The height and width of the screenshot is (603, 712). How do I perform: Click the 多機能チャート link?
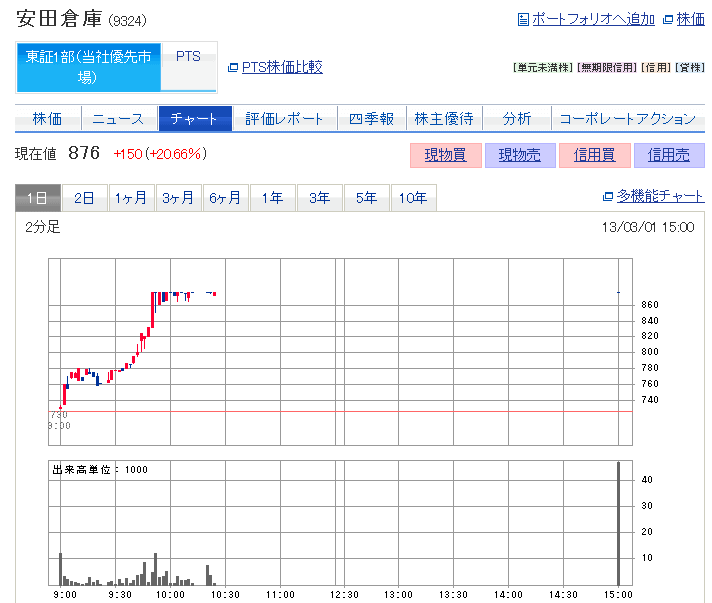(x=660, y=197)
